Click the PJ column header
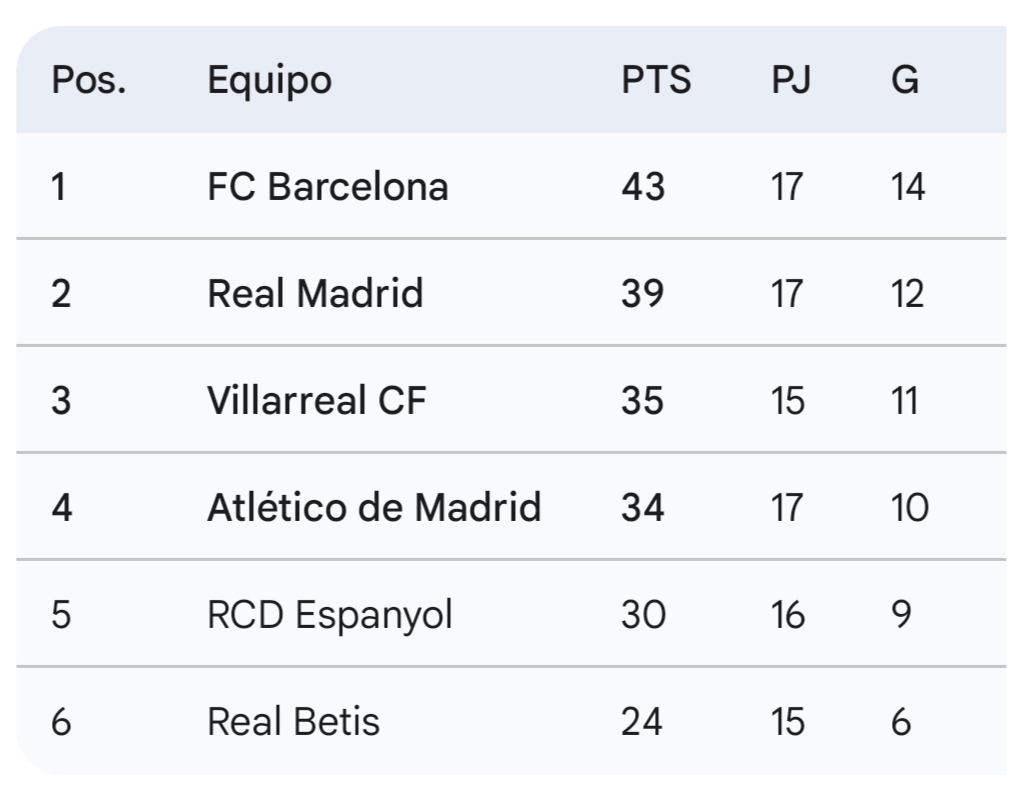The height and width of the screenshot is (804, 1034). pos(790,80)
